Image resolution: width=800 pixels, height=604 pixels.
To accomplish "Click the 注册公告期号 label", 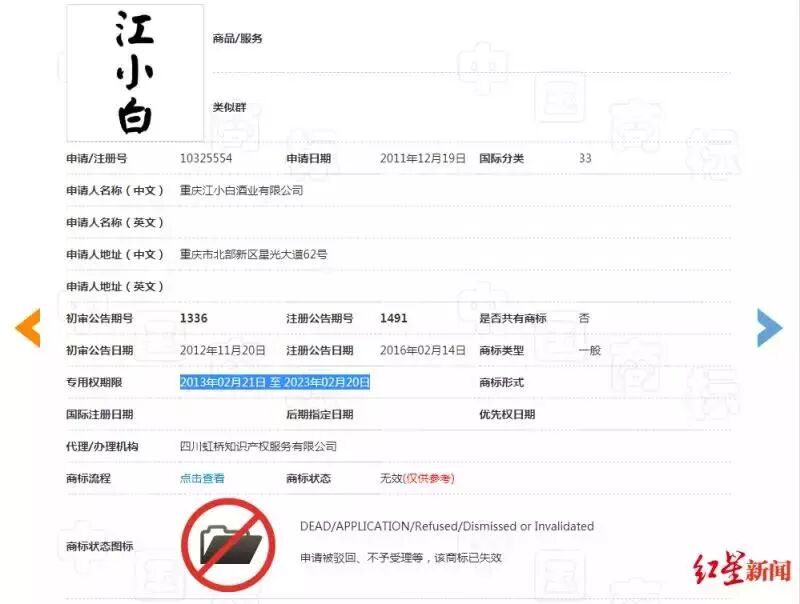I will click(x=320, y=318).
